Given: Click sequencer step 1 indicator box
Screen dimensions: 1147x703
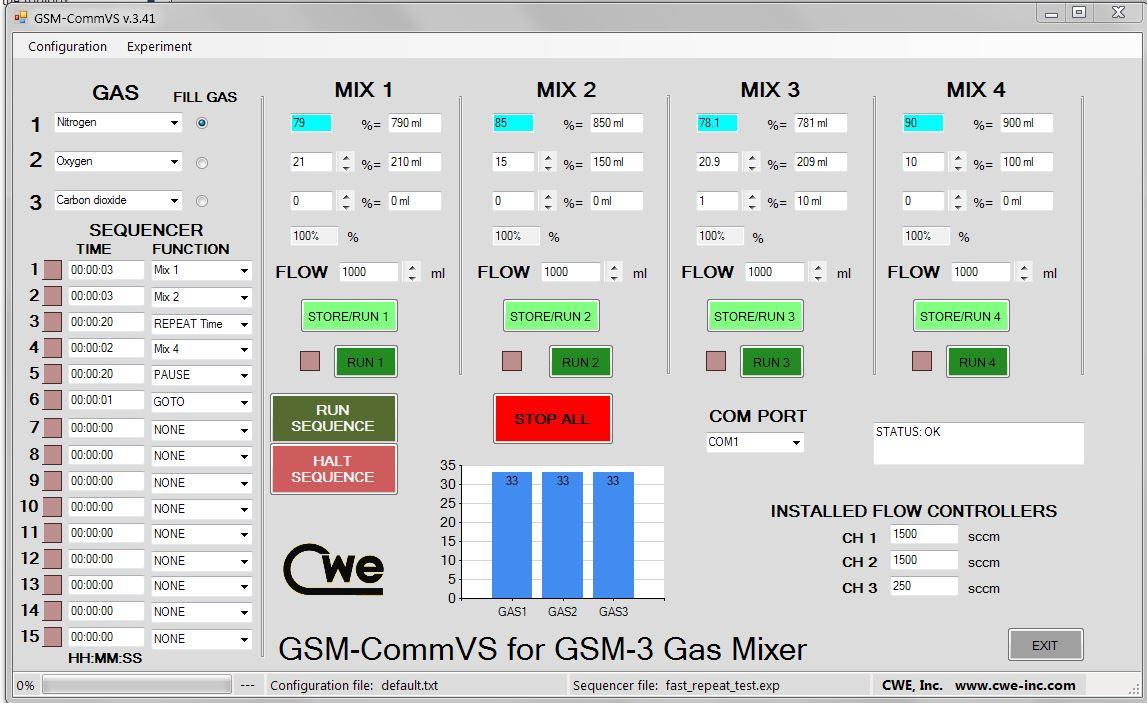Looking at the screenshot, I should (52, 270).
